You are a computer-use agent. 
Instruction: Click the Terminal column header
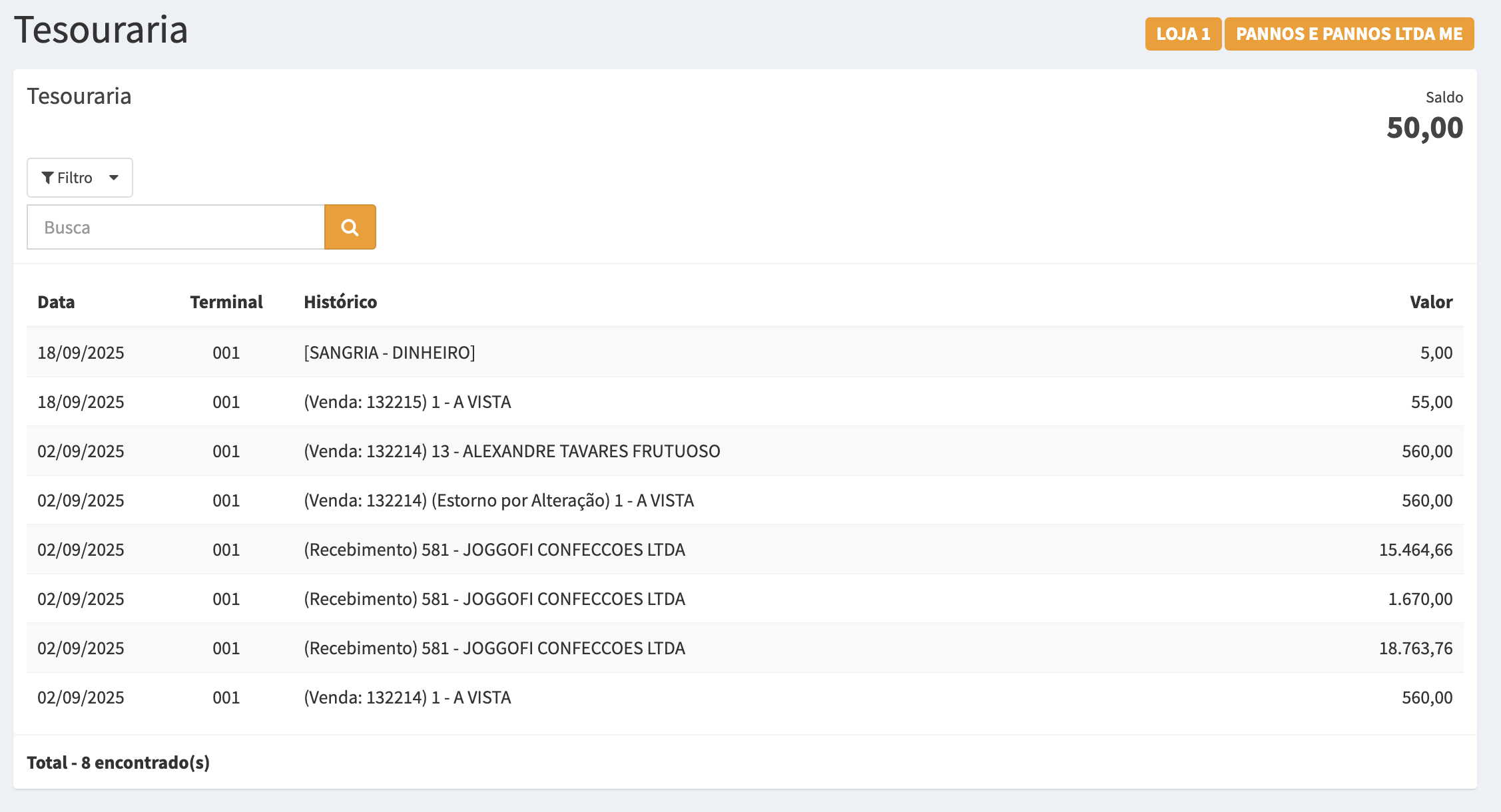[x=226, y=302]
